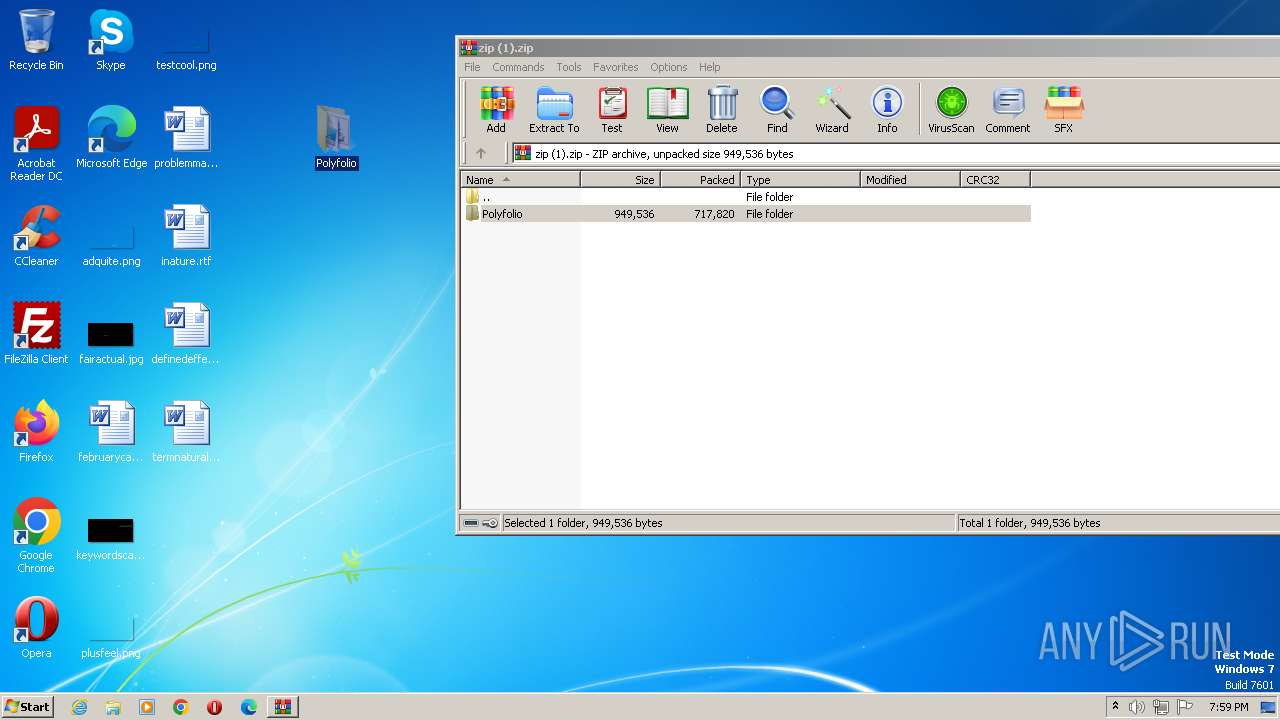This screenshot has height=720, width=1280.
Task: Sort by the Type column header
Action: pos(800,180)
